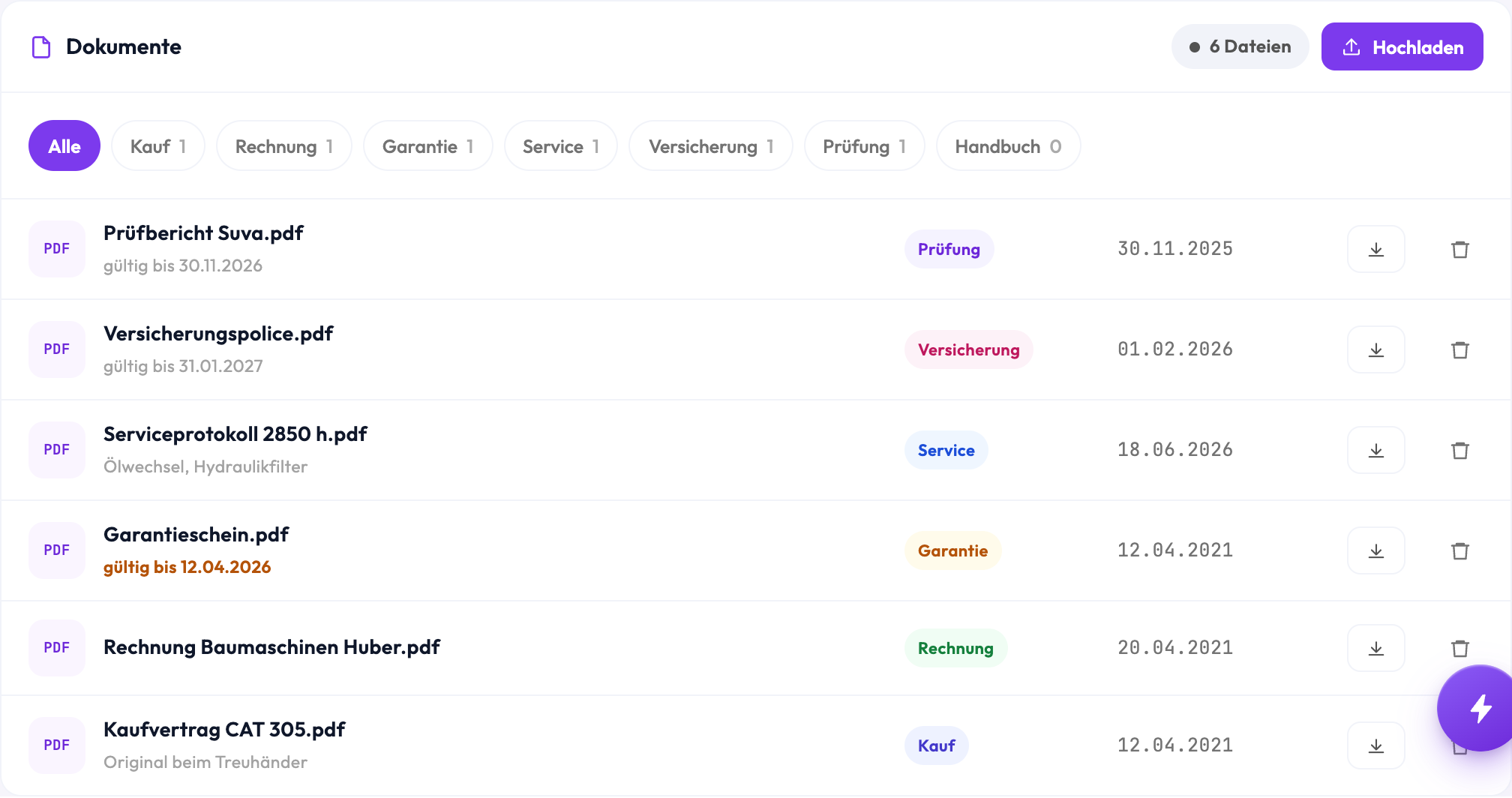The image size is (1512, 798).
Task: Open file name Prüfbericht Suva.pdf
Action: [x=203, y=233]
